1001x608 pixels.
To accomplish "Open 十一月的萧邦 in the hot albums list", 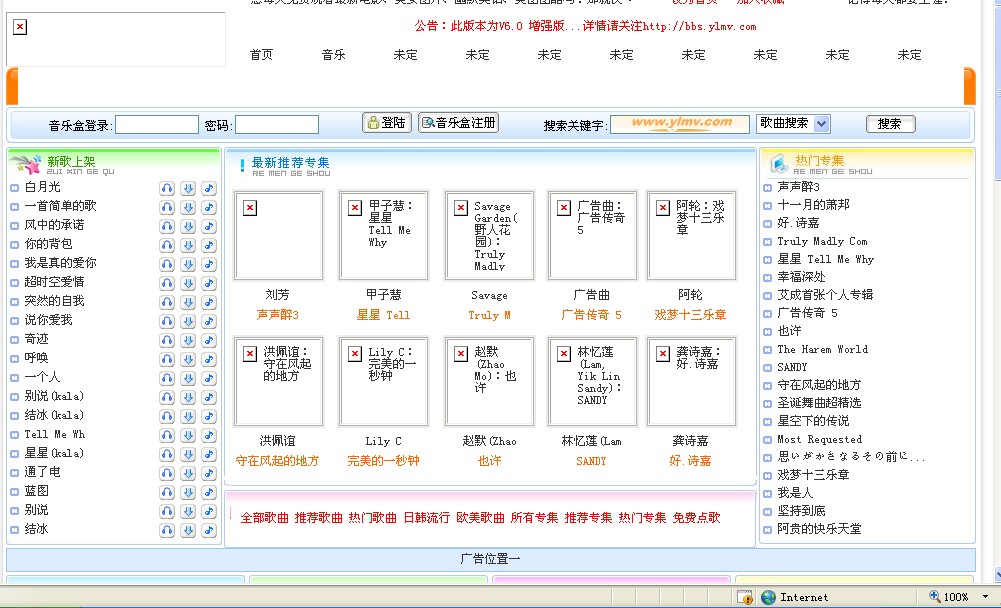I will pos(813,205).
